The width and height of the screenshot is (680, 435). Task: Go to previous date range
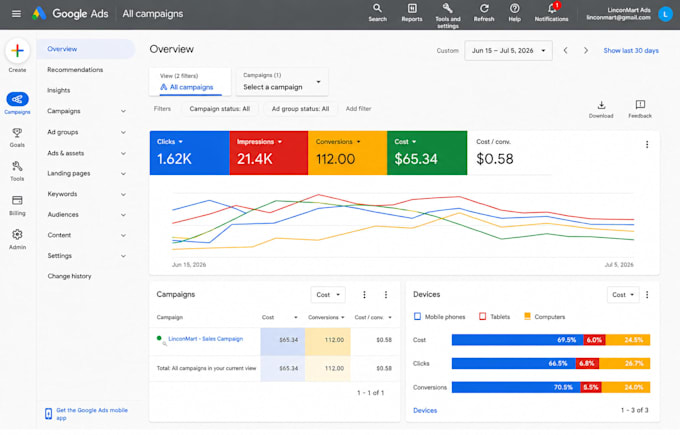[566, 51]
